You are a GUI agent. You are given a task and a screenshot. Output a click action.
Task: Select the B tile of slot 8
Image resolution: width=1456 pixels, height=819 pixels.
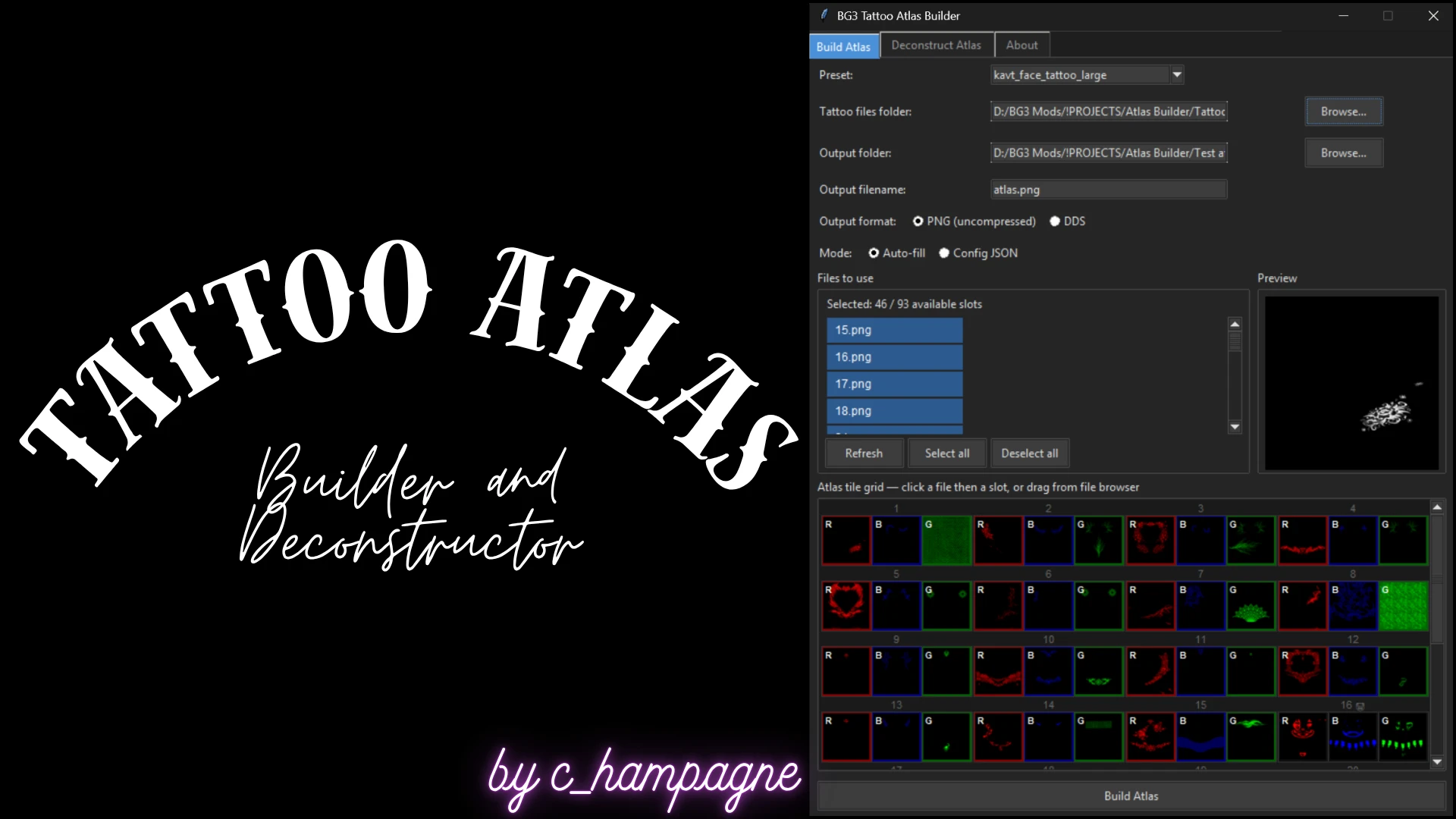(x=1353, y=606)
